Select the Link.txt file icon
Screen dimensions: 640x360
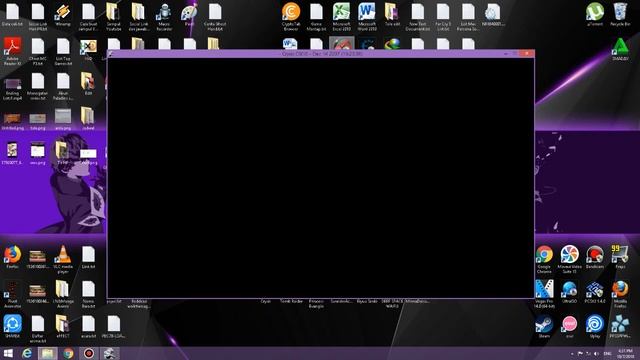tap(88, 257)
